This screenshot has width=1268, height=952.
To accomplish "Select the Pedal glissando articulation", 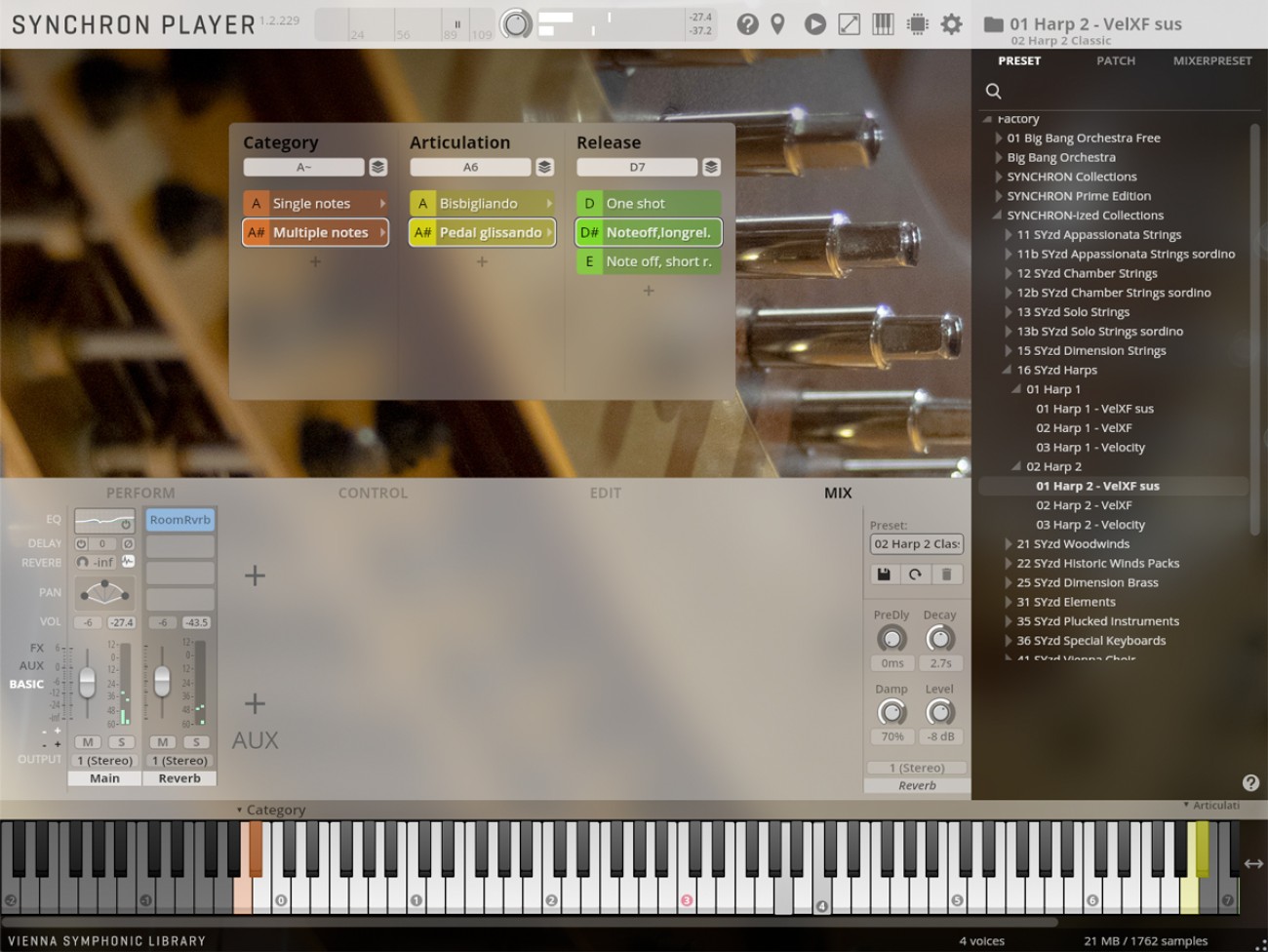I will tap(481, 232).
